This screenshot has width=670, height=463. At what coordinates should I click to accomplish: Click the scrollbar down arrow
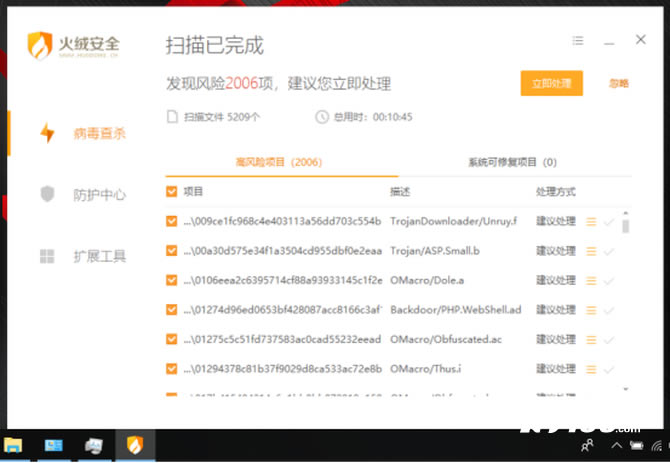click(626, 389)
